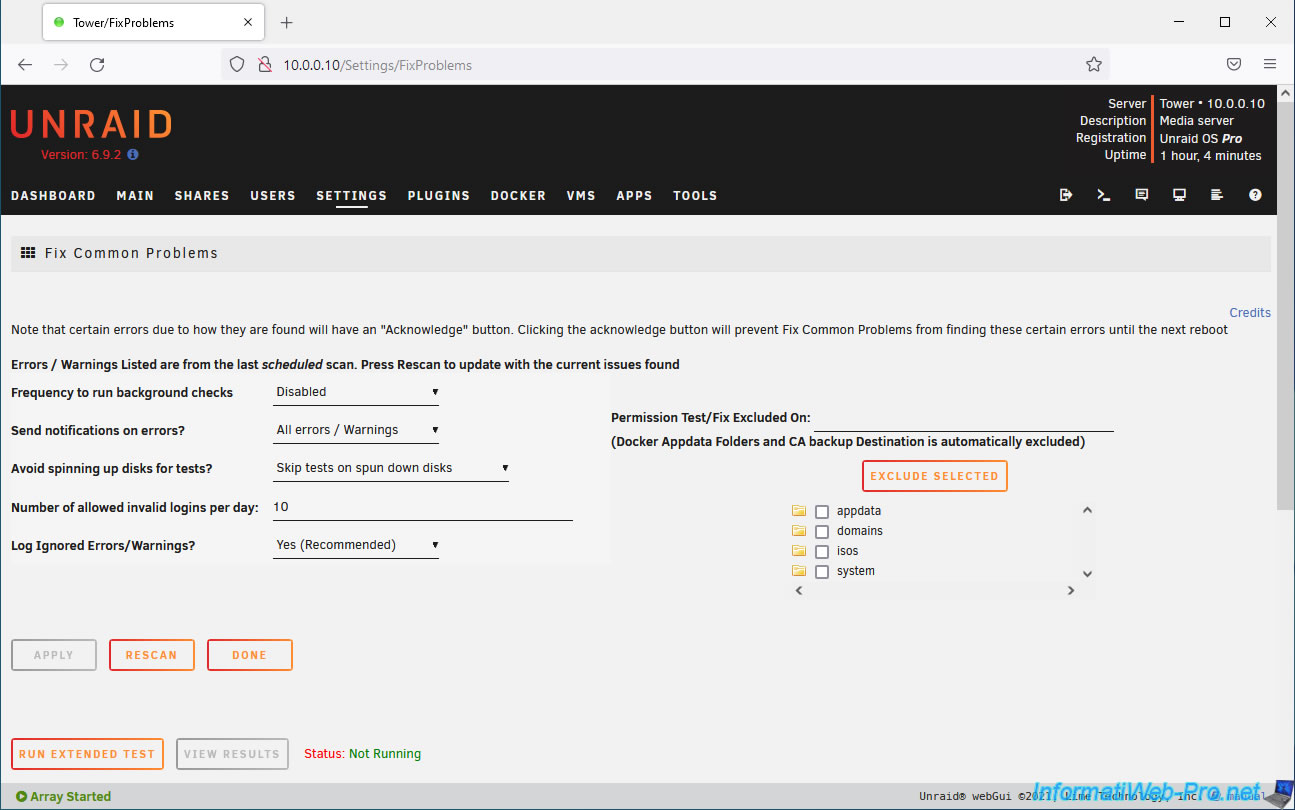This screenshot has height=810, width=1295.
Task: Reload the page with the browser refresh icon
Action: point(97,65)
